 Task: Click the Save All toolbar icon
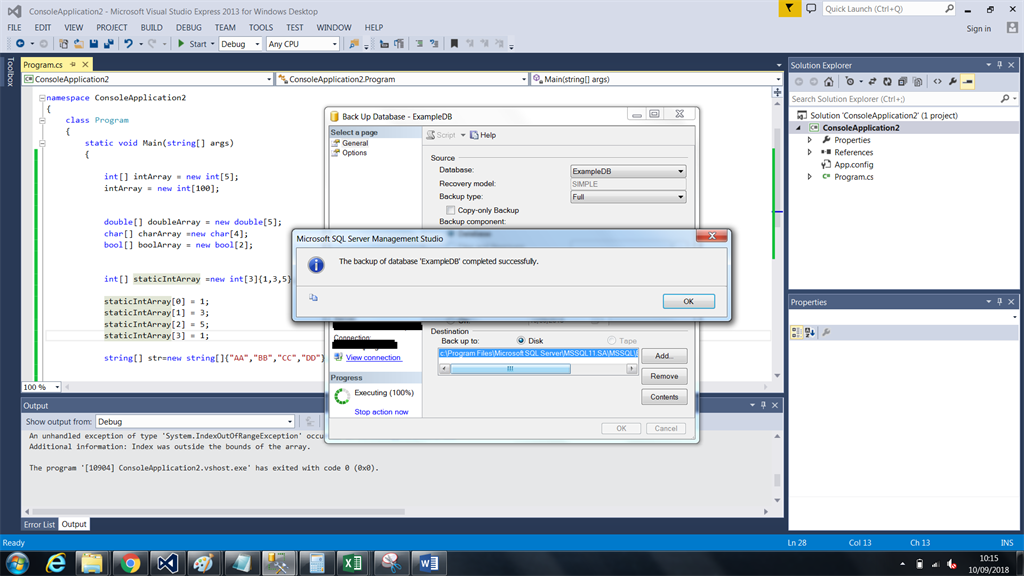(x=108, y=44)
